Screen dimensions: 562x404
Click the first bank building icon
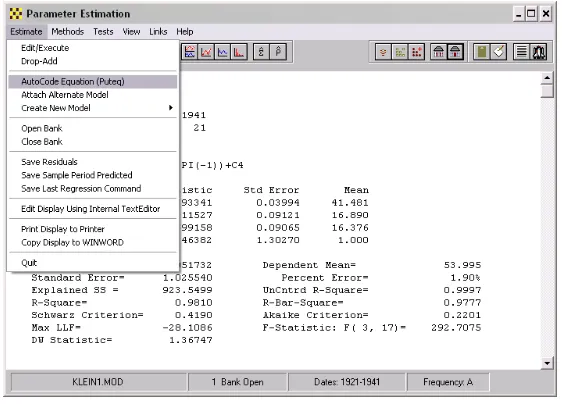click(x=439, y=52)
